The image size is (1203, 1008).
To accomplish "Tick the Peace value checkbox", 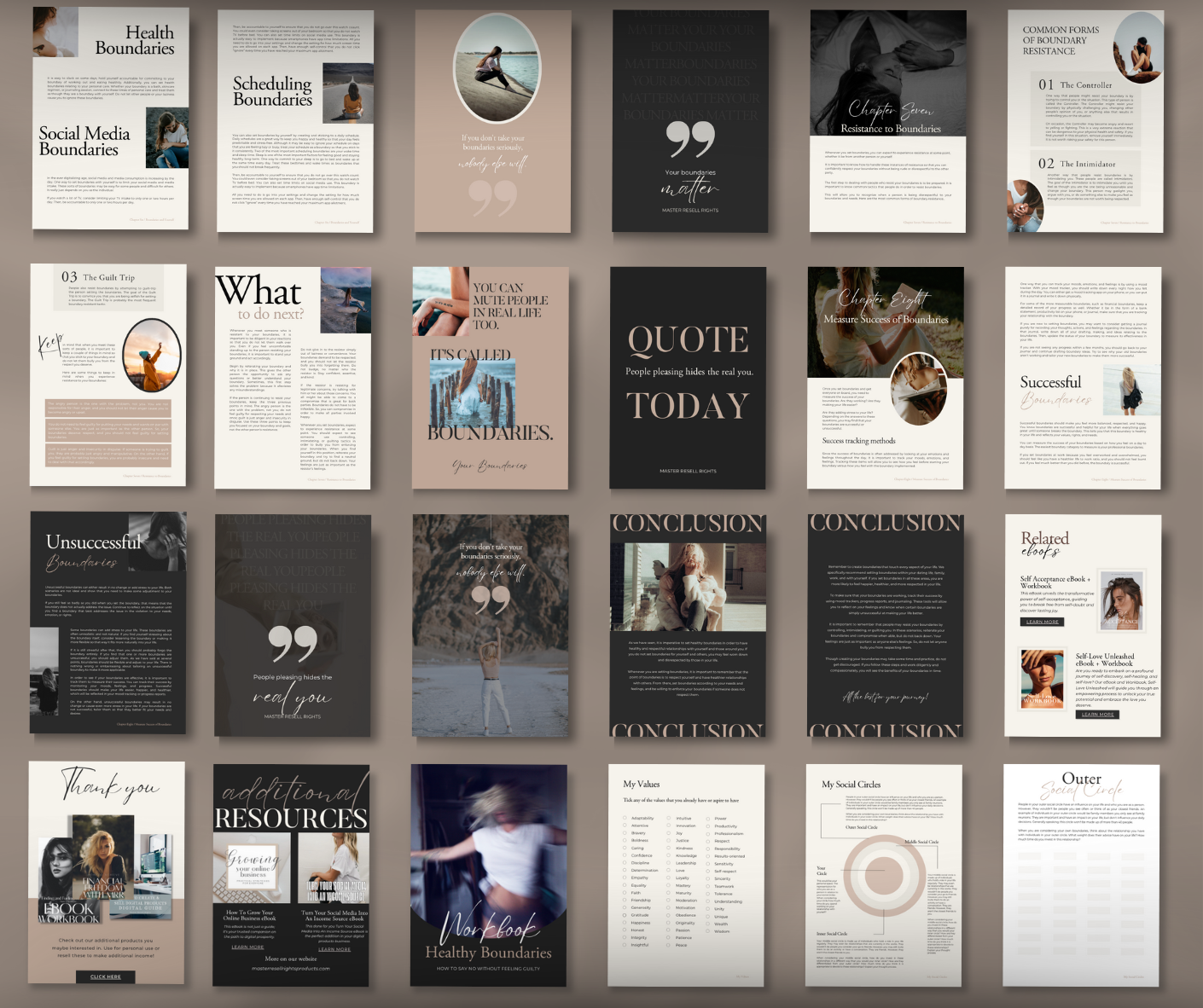I will pyautogui.click(x=669, y=945).
